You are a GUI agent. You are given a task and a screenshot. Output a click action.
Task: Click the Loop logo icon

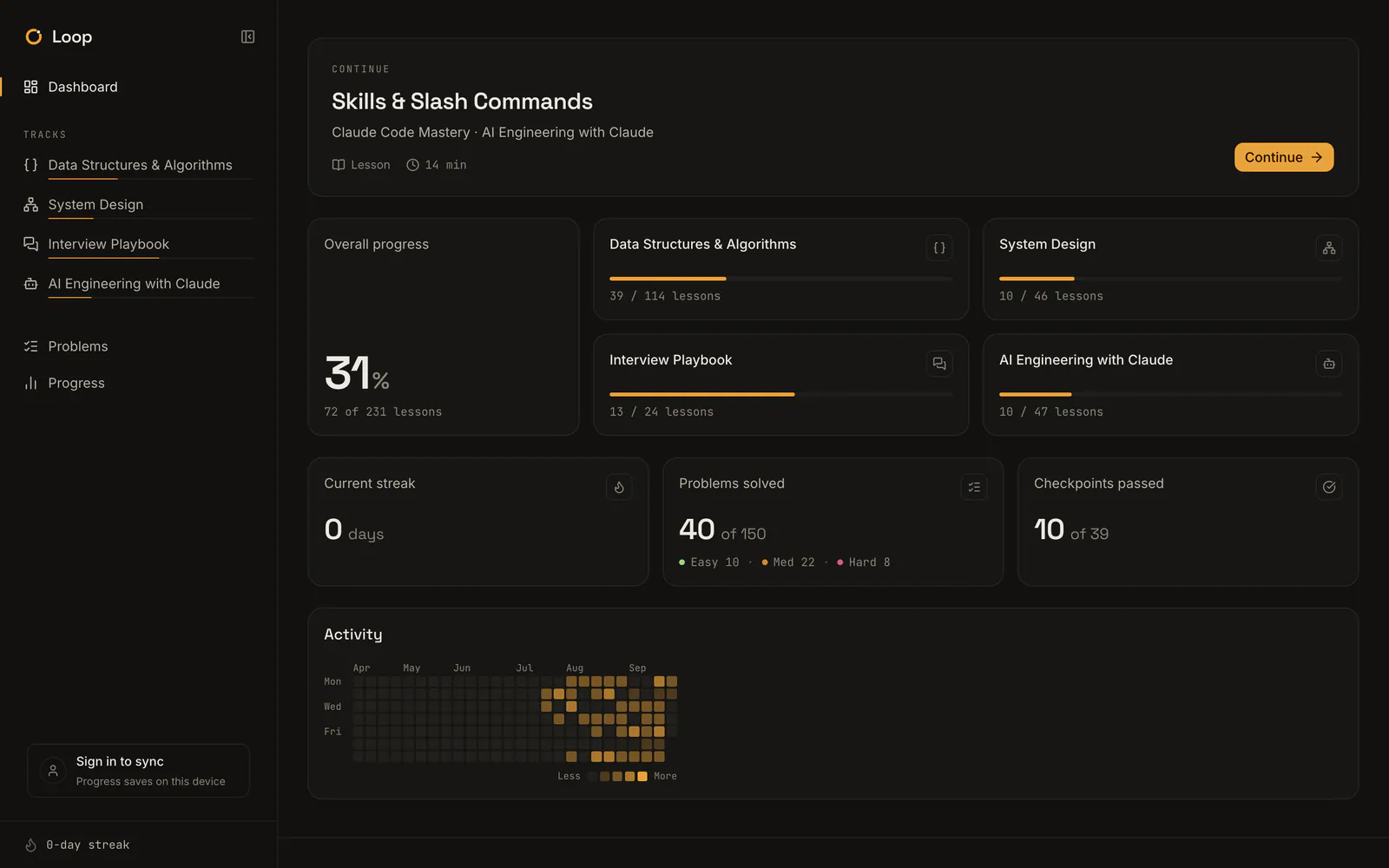click(x=34, y=36)
